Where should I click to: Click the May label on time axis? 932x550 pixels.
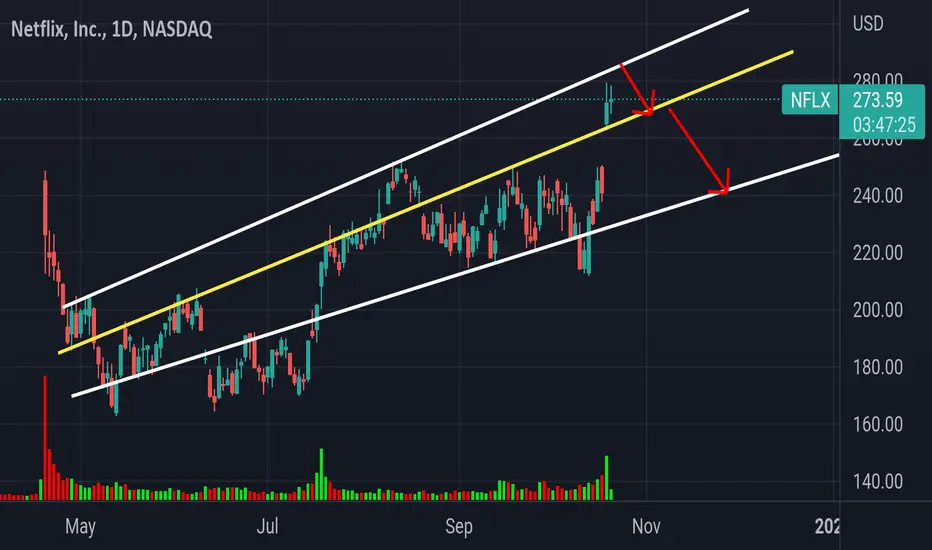click(80, 527)
